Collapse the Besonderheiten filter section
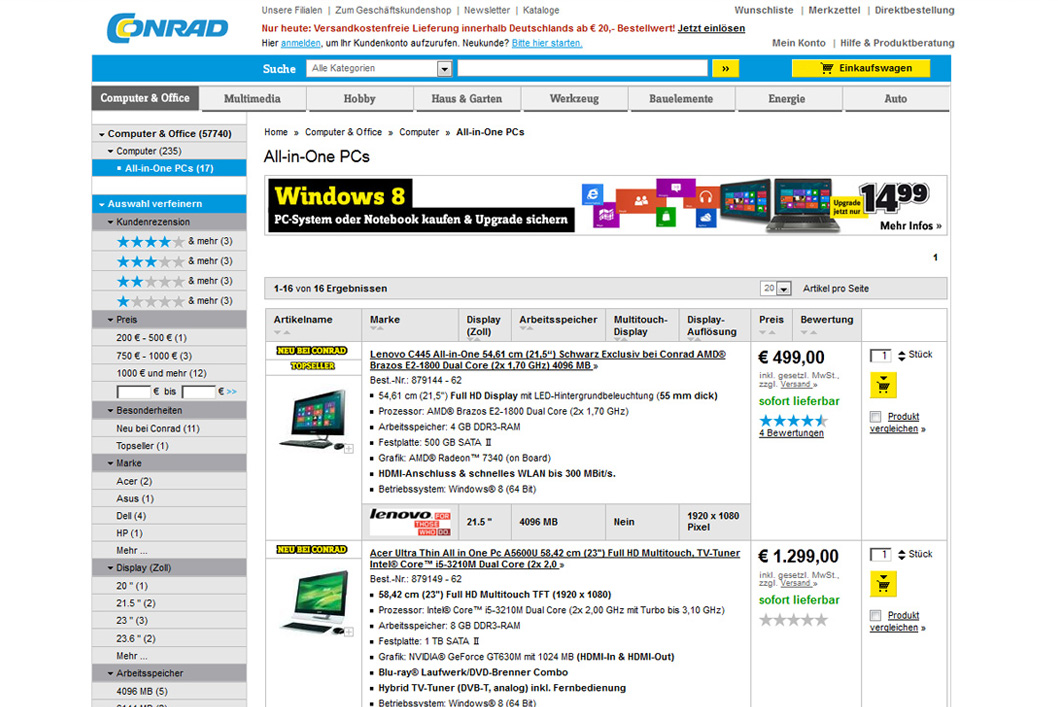1058x707 pixels. coord(111,410)
